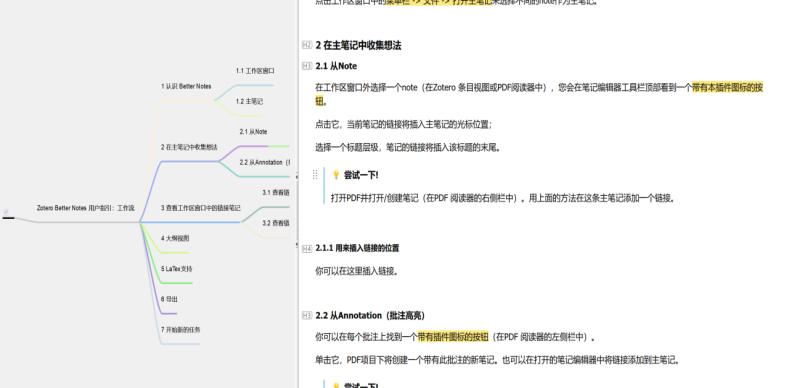Screen dimensions: 789x388
Task: Select mind map node '5 LaTex支持'
Action: 177,269
